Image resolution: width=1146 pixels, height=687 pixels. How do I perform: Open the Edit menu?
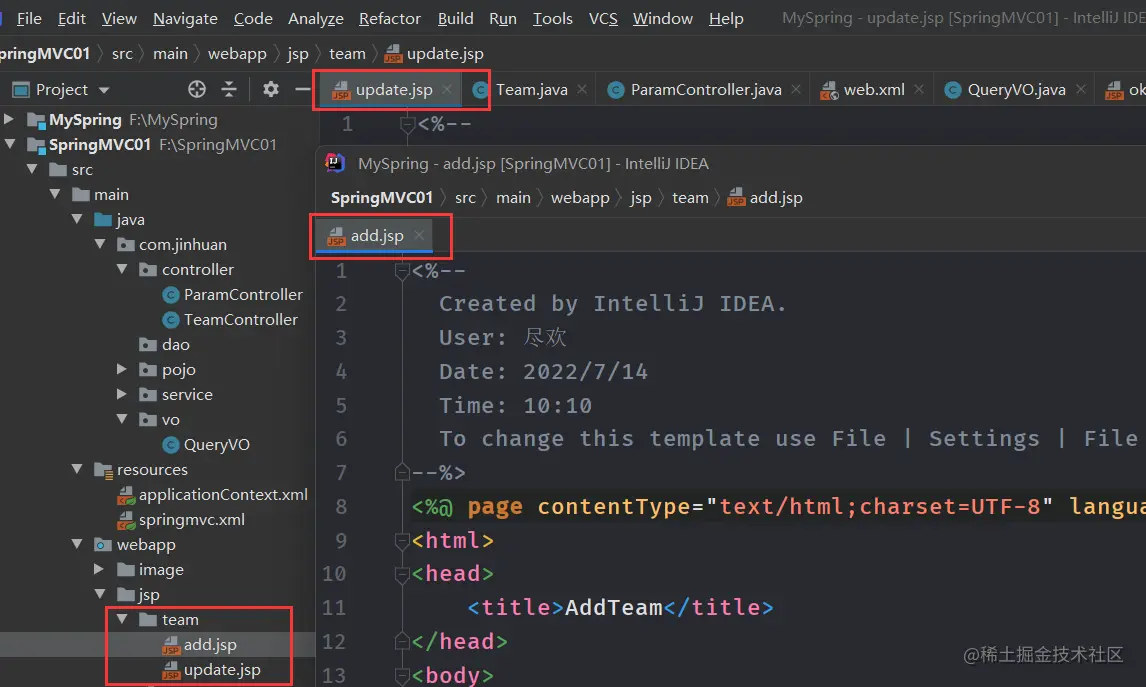72,18
